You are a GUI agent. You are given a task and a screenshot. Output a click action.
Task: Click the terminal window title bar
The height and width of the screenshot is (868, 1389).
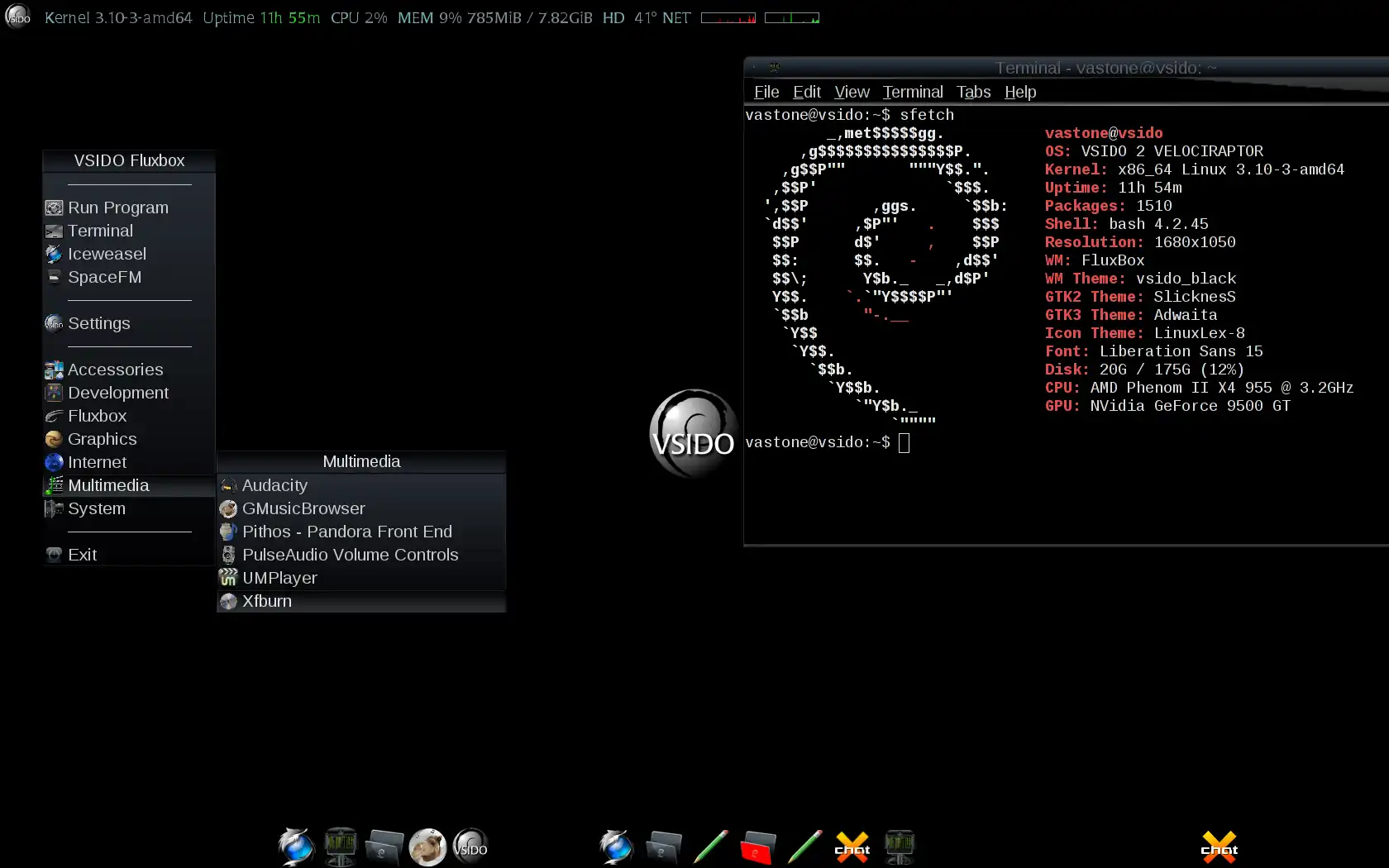(1067, 68)
